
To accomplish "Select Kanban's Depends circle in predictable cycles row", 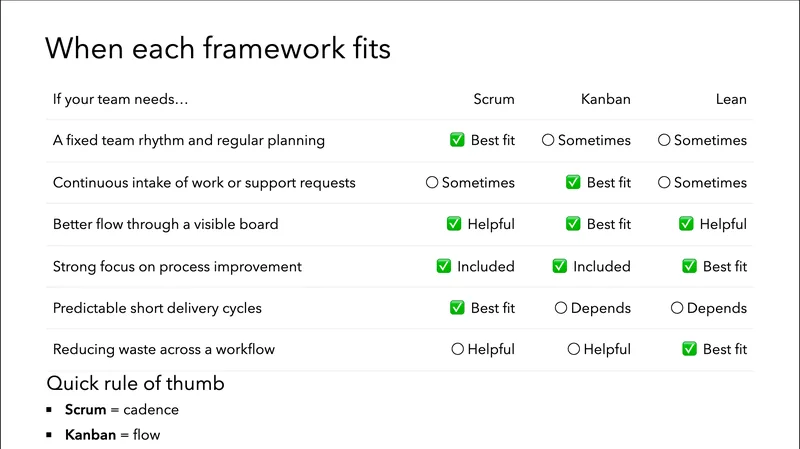I will [561, 308].
